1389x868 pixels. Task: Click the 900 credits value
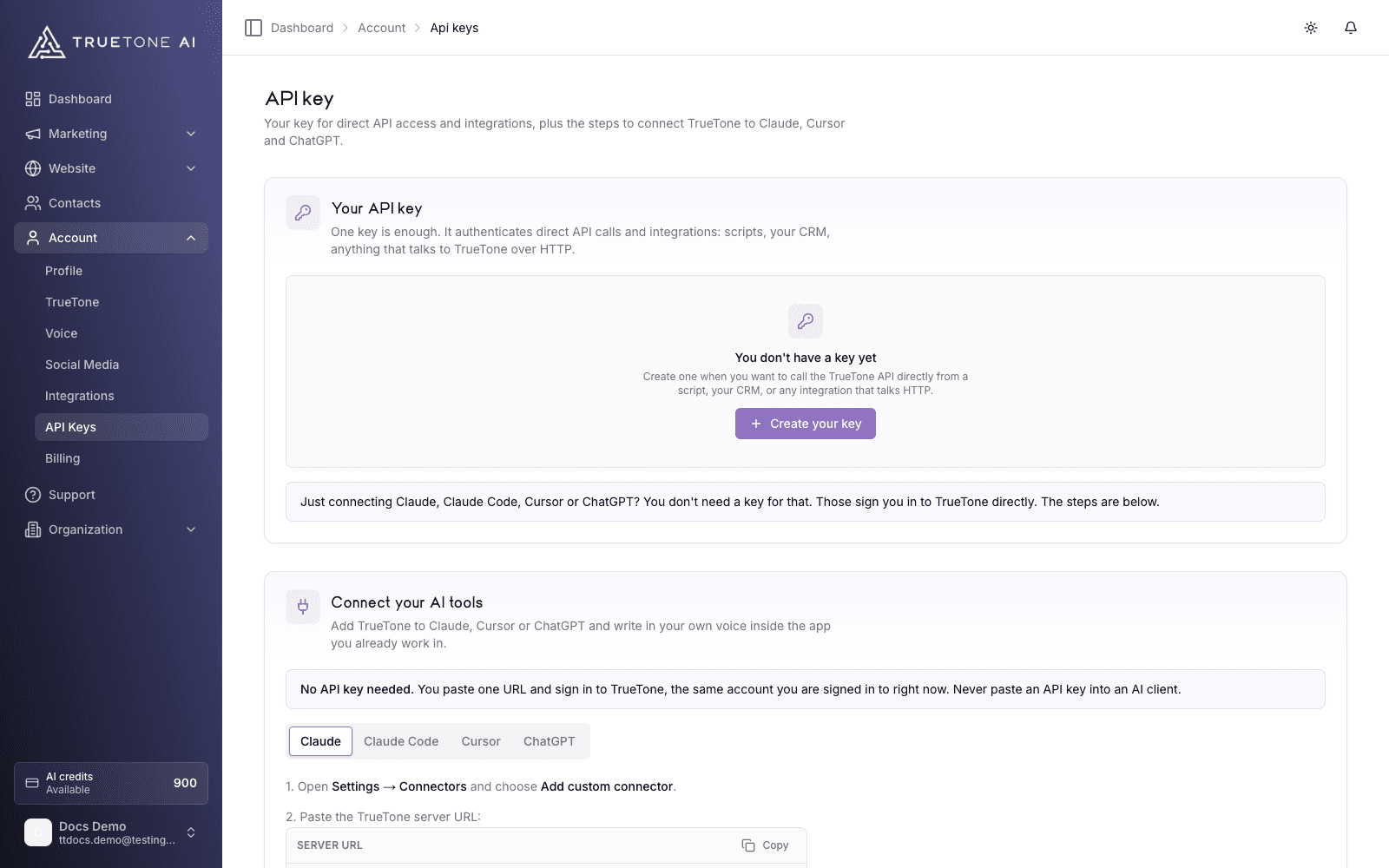(x=185, y=783)
